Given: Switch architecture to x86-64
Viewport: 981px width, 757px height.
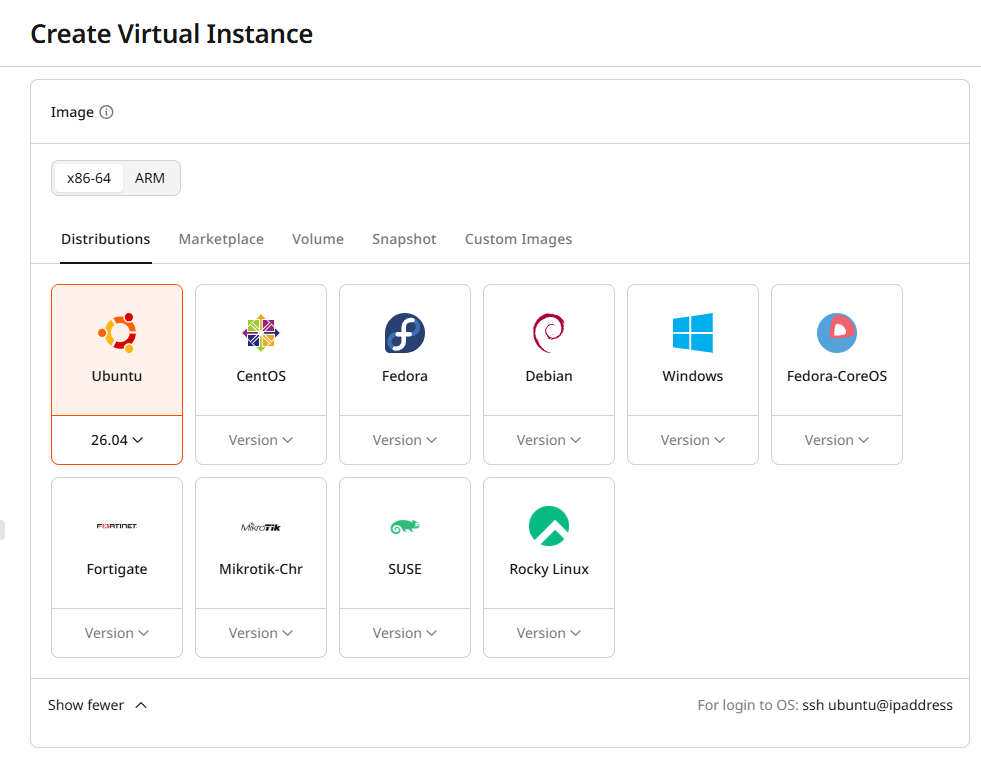Looking at the screenshot, I should tap(89, 178).
